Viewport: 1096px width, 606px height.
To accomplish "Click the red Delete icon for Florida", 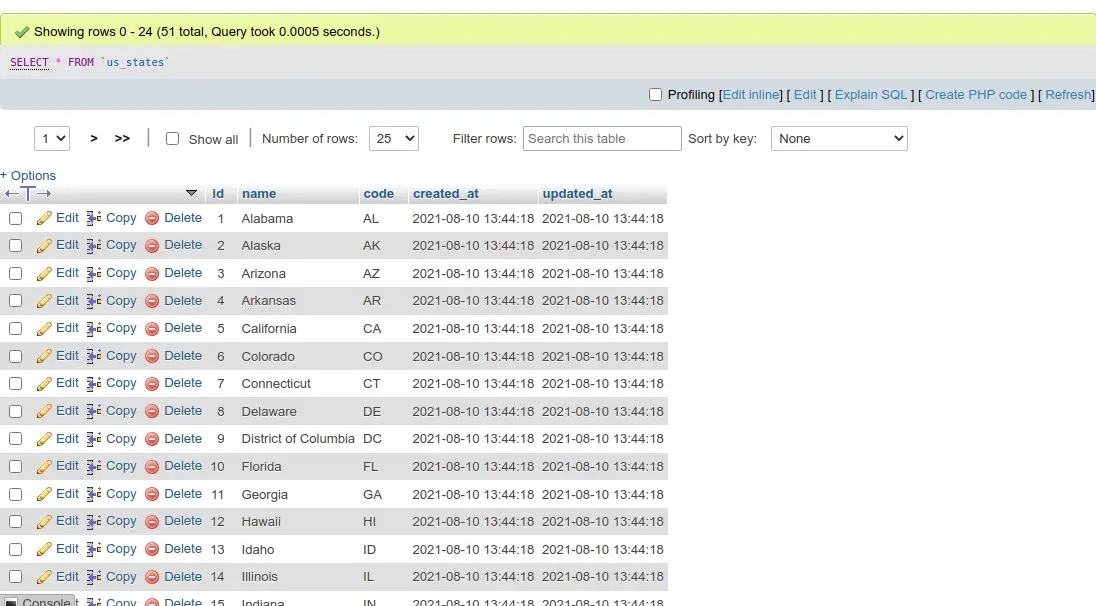I will point(152,467).
